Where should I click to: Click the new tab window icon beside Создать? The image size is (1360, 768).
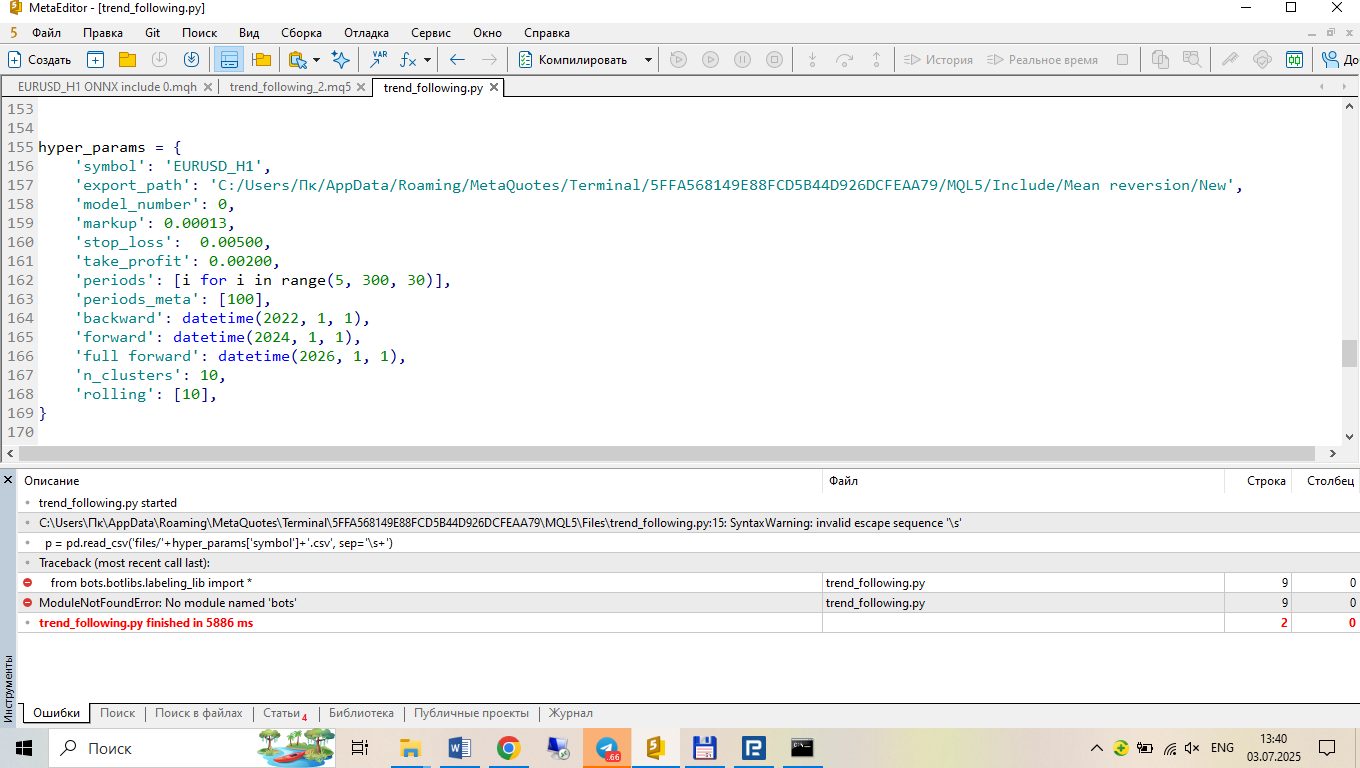pos(95,60)
